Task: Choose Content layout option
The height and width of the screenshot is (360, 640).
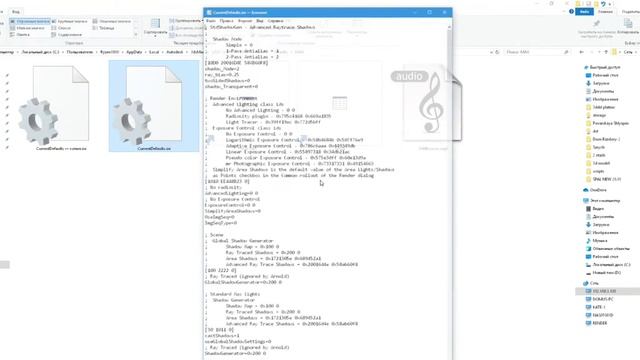Action: click(66, 35)
